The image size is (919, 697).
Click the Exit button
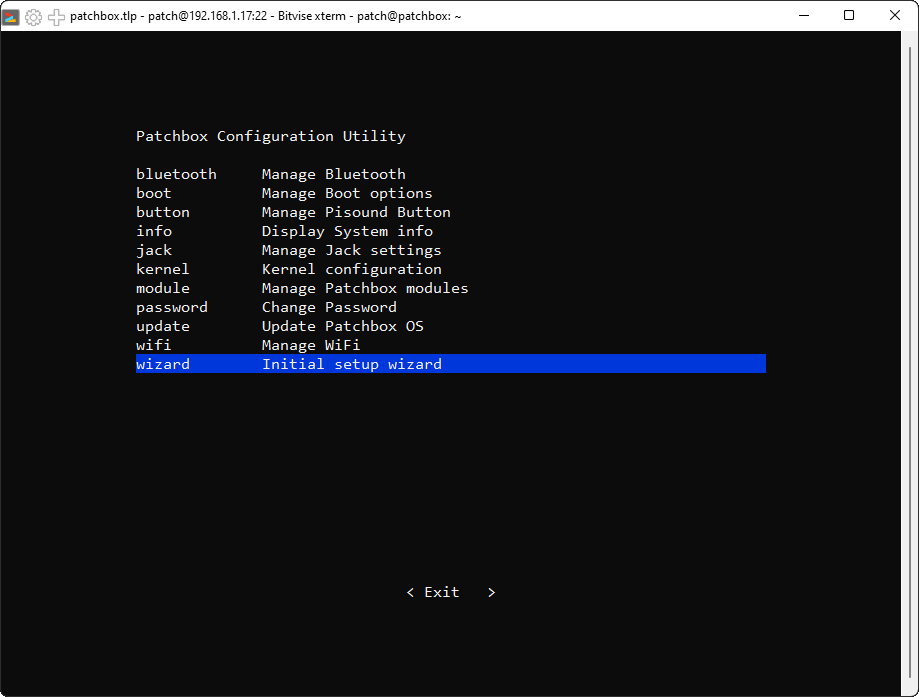[451, 592]
